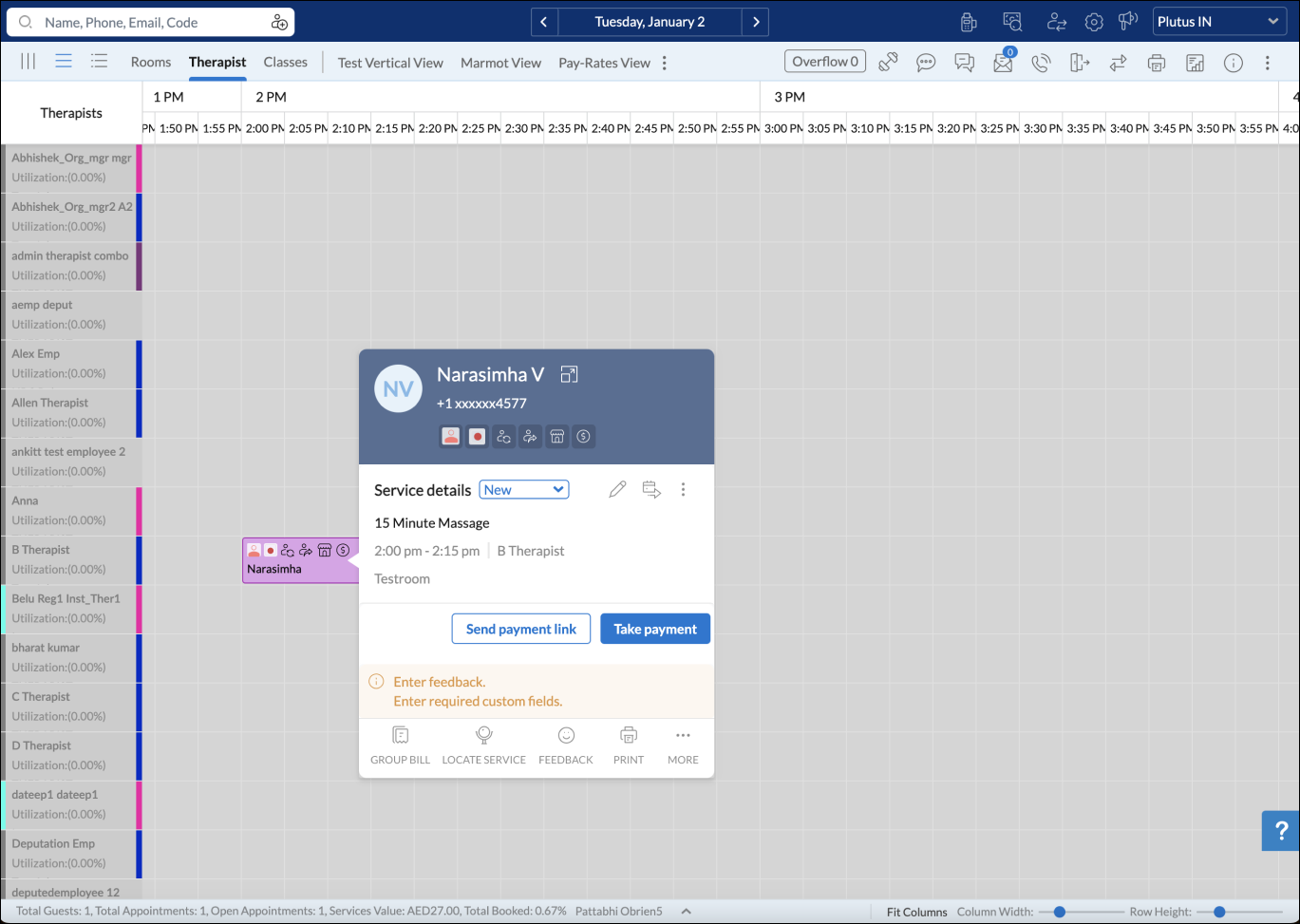
Task: Expand the Plutus IN center dropdown
Action: pyautogui.click(x=1219, y=22)
